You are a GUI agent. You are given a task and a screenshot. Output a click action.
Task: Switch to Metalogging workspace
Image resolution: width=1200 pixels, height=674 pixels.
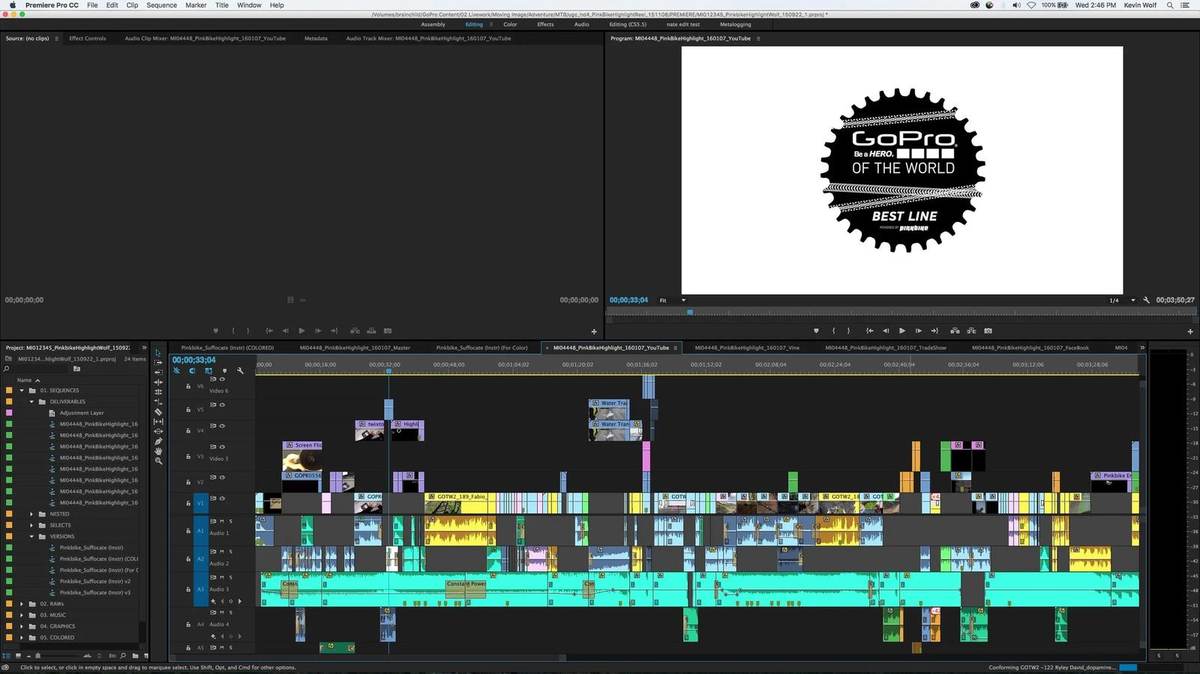pyautogui.click(x=735, y=24)
